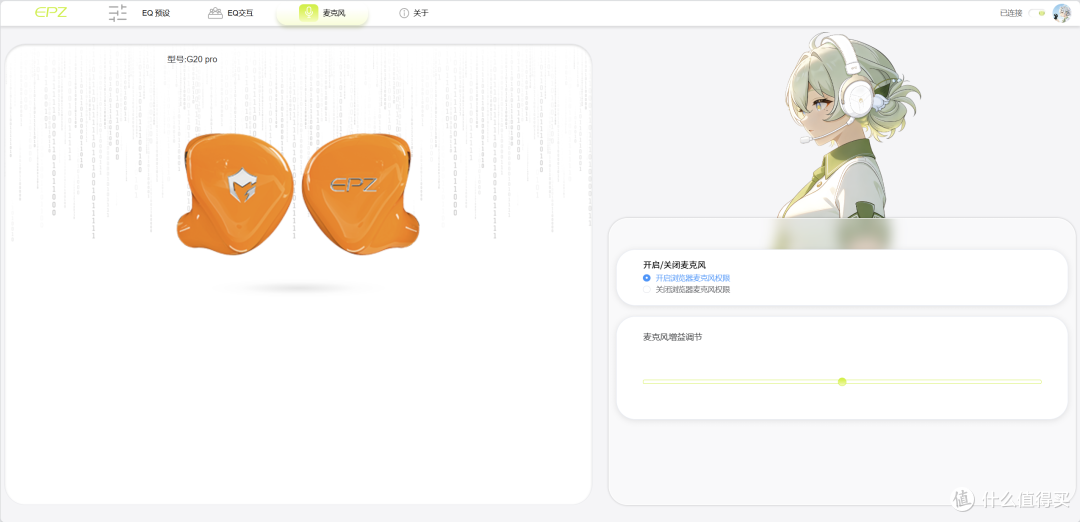The width and height of the screenshot is (1080, 522).
Task: Click the 关于 info circle icon
Action: pos(404,13)
